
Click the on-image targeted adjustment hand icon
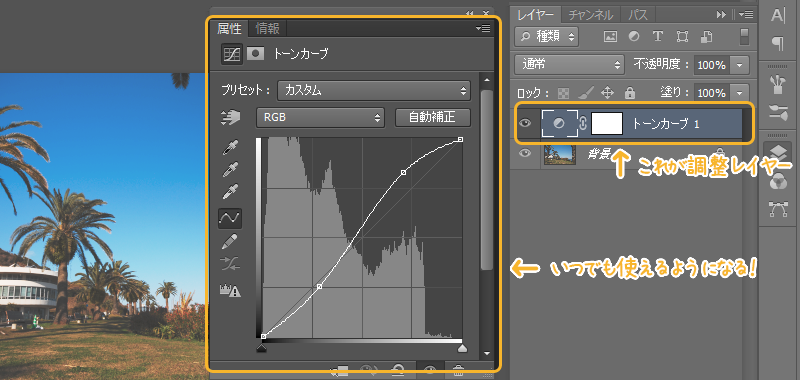tap(231, 118)
